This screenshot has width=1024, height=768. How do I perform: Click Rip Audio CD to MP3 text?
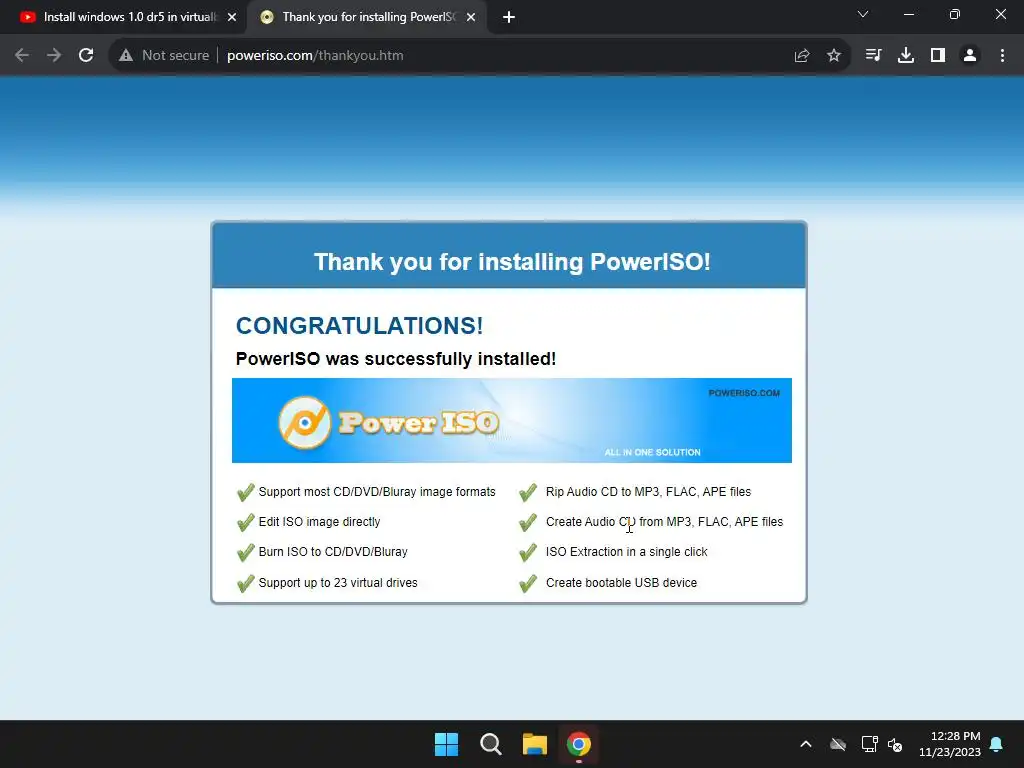pyautogui.click(x=648, y=492)
